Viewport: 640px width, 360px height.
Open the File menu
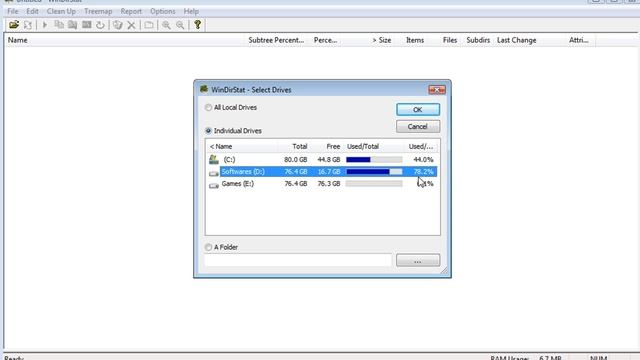click(13, 11)
